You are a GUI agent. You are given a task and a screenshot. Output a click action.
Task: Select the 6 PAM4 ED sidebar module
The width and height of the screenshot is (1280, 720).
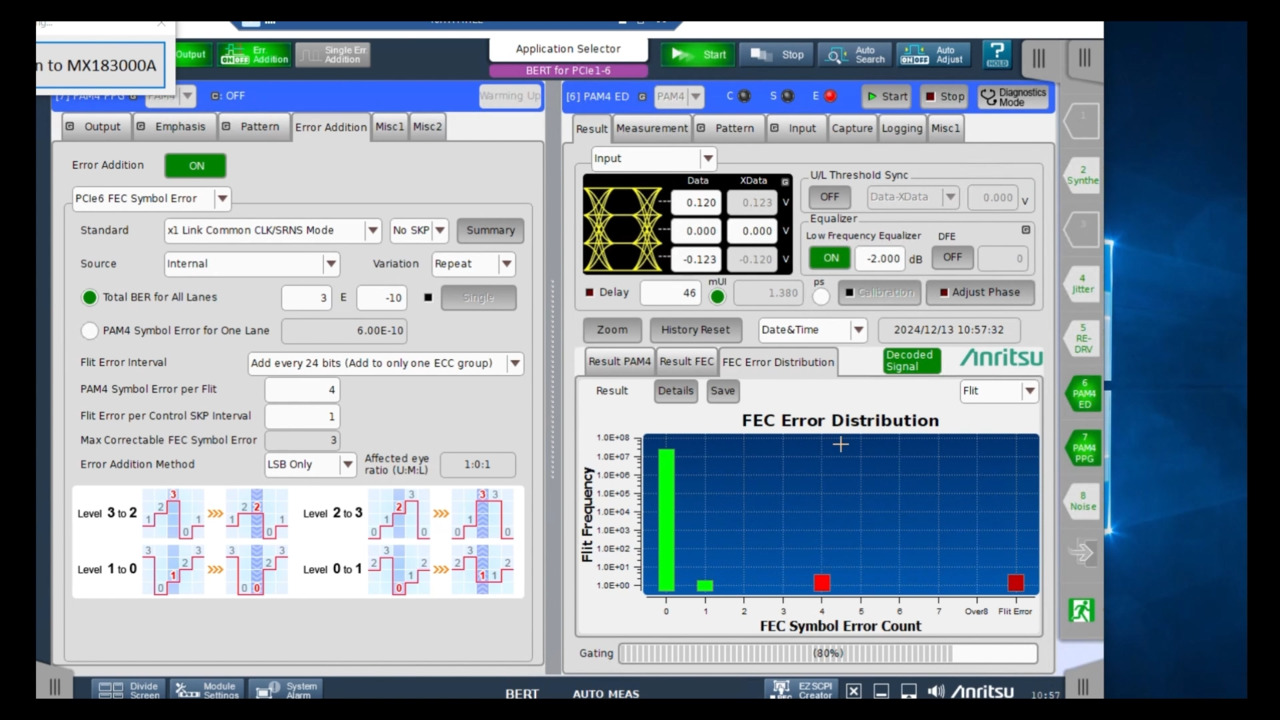(1082, 393)
